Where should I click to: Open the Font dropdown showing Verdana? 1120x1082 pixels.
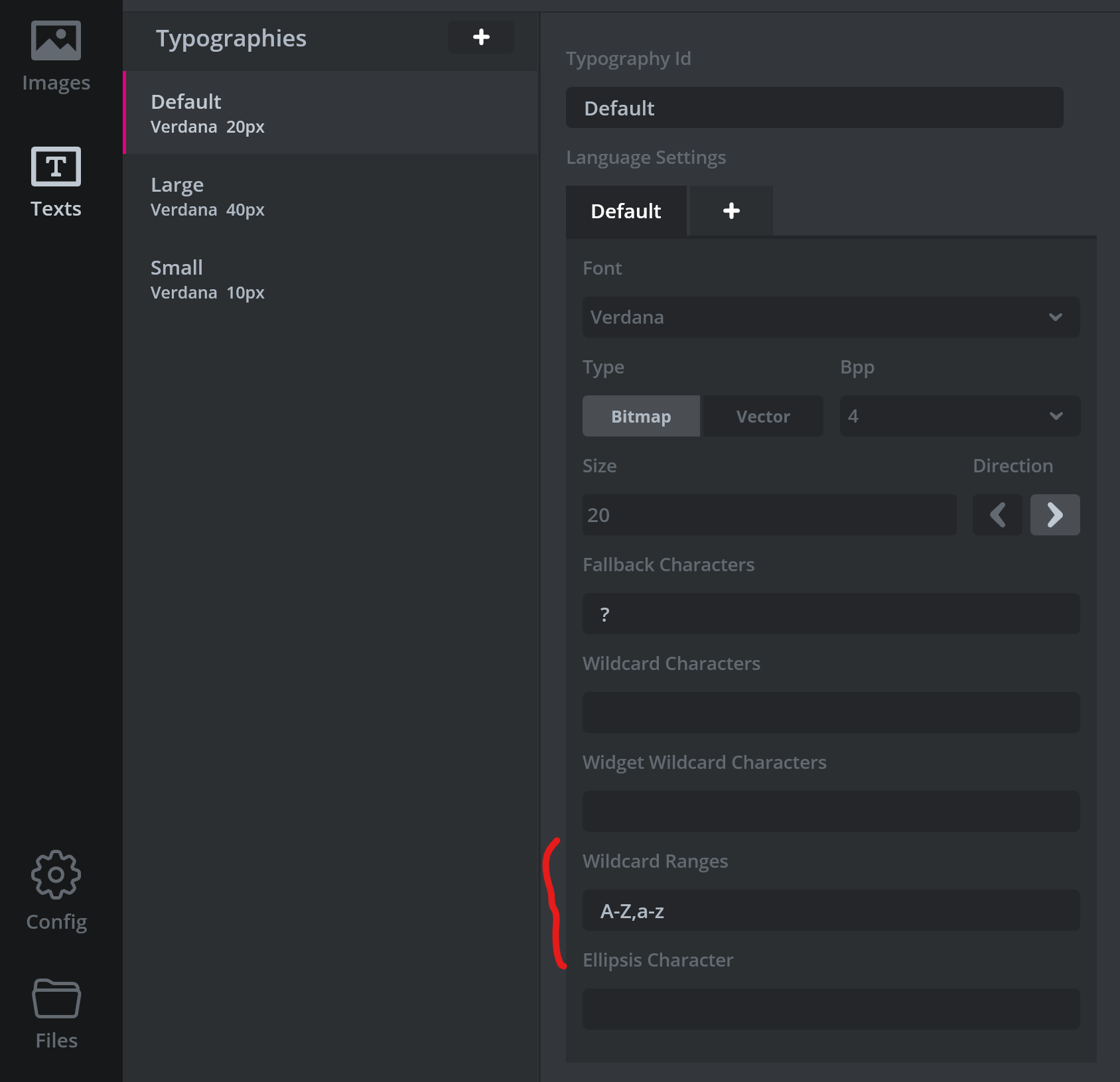coord(829,317)
